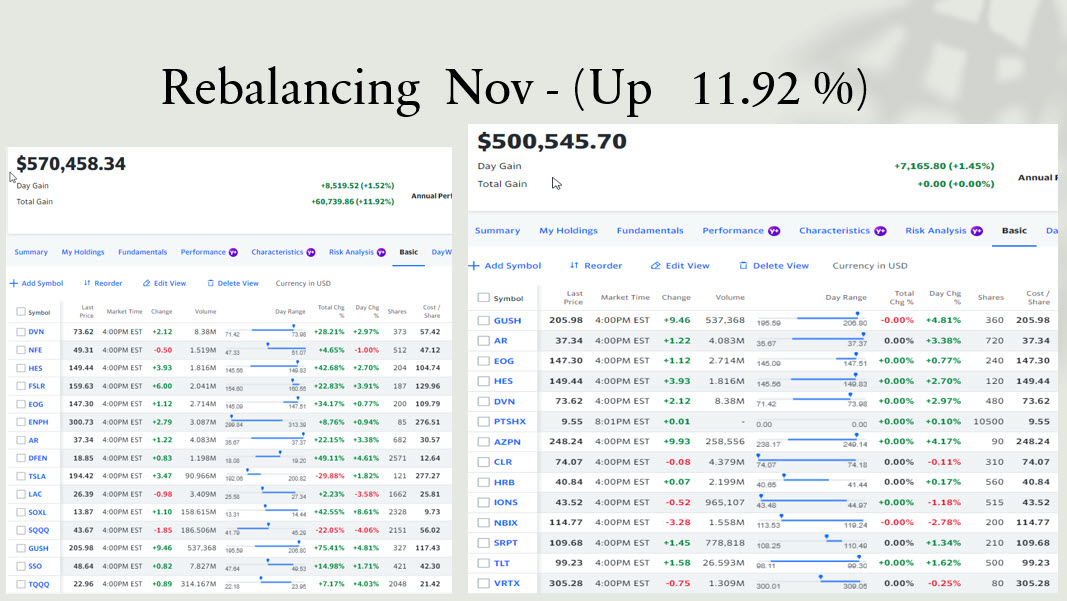Click the Delete View trash icon in left portfolio
Image resolution: width=1067 pixels, height=601 pixels.
(x=210, y=283)
